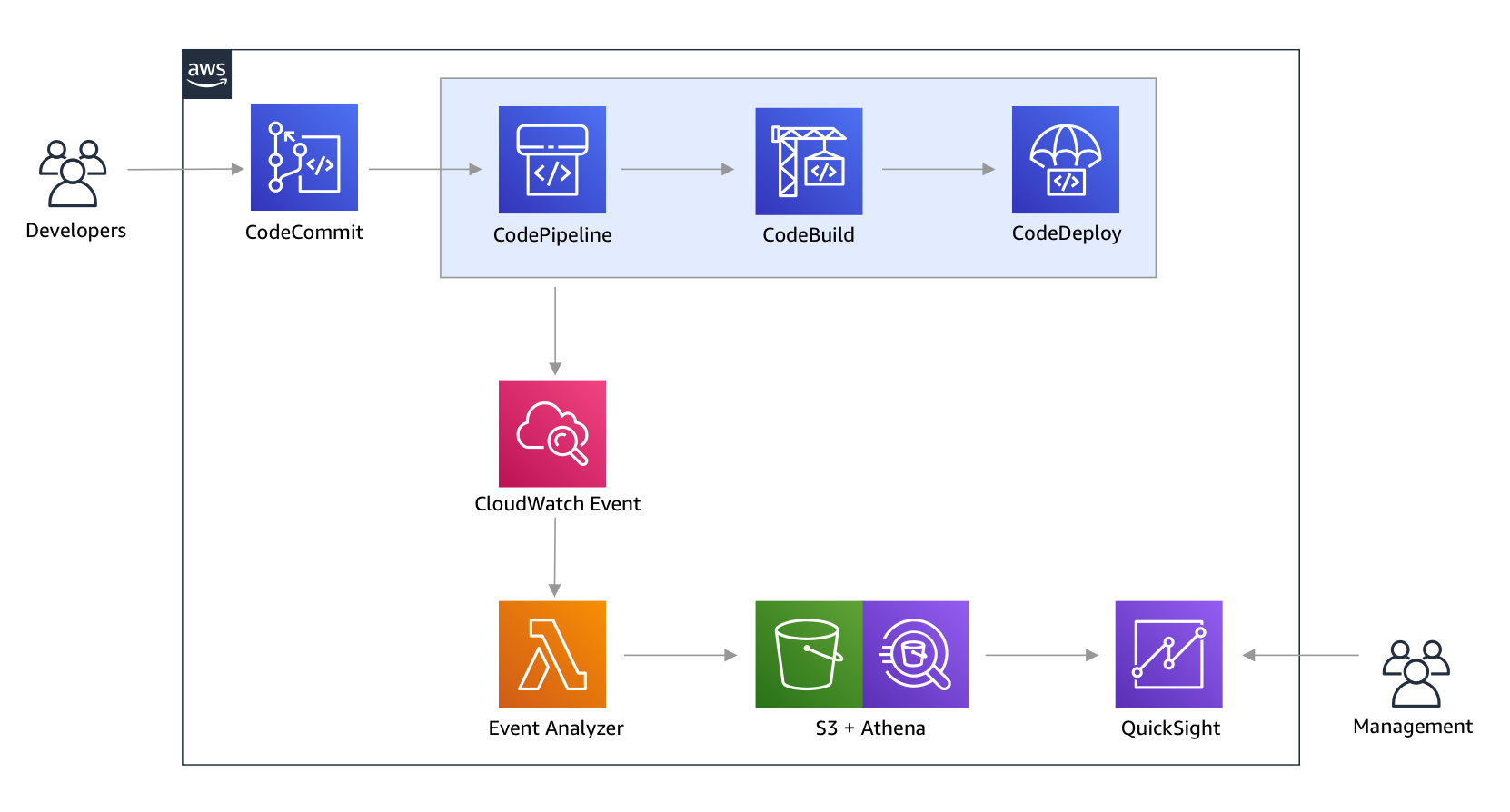This screenshot has height=812, width=1510.
Task: Select the CloudWatch Event icon
Action: point(552,433)
